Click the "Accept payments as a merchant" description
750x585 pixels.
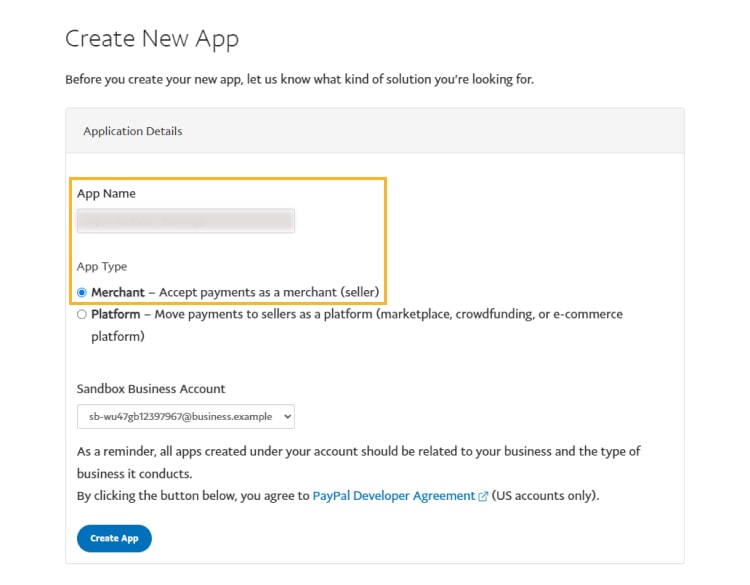pos(265,292)
